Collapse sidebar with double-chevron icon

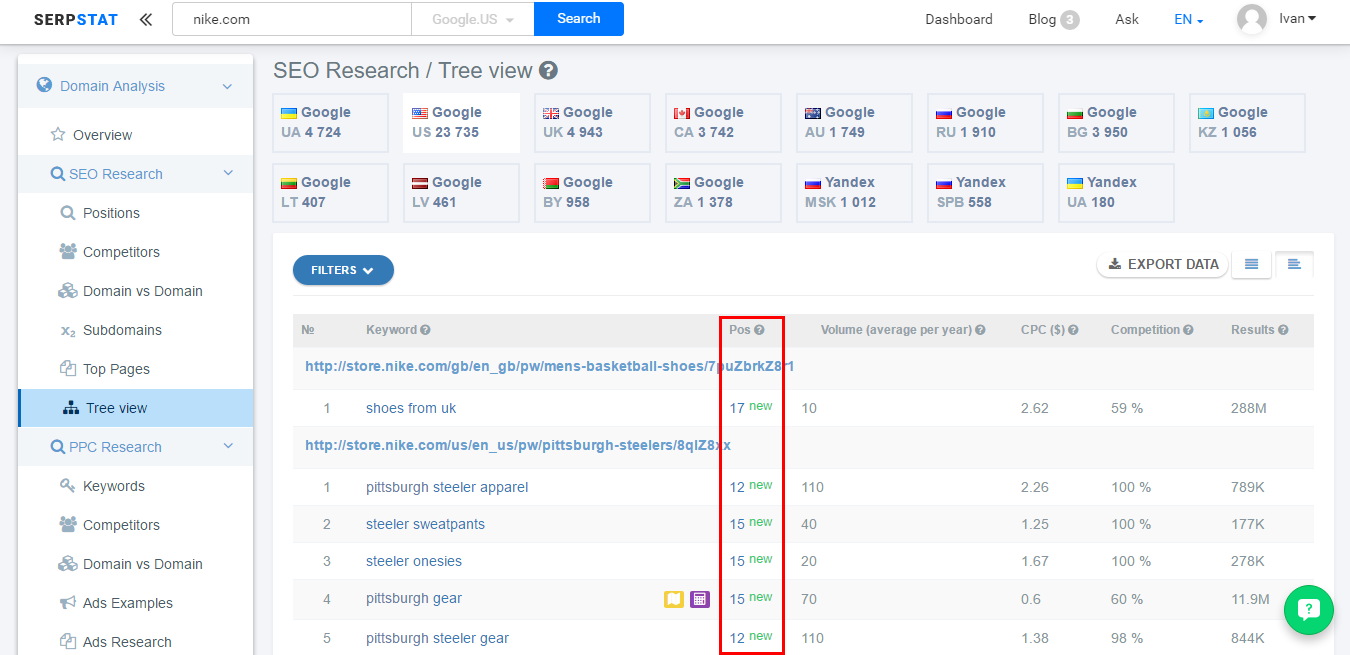coord(146,19)
